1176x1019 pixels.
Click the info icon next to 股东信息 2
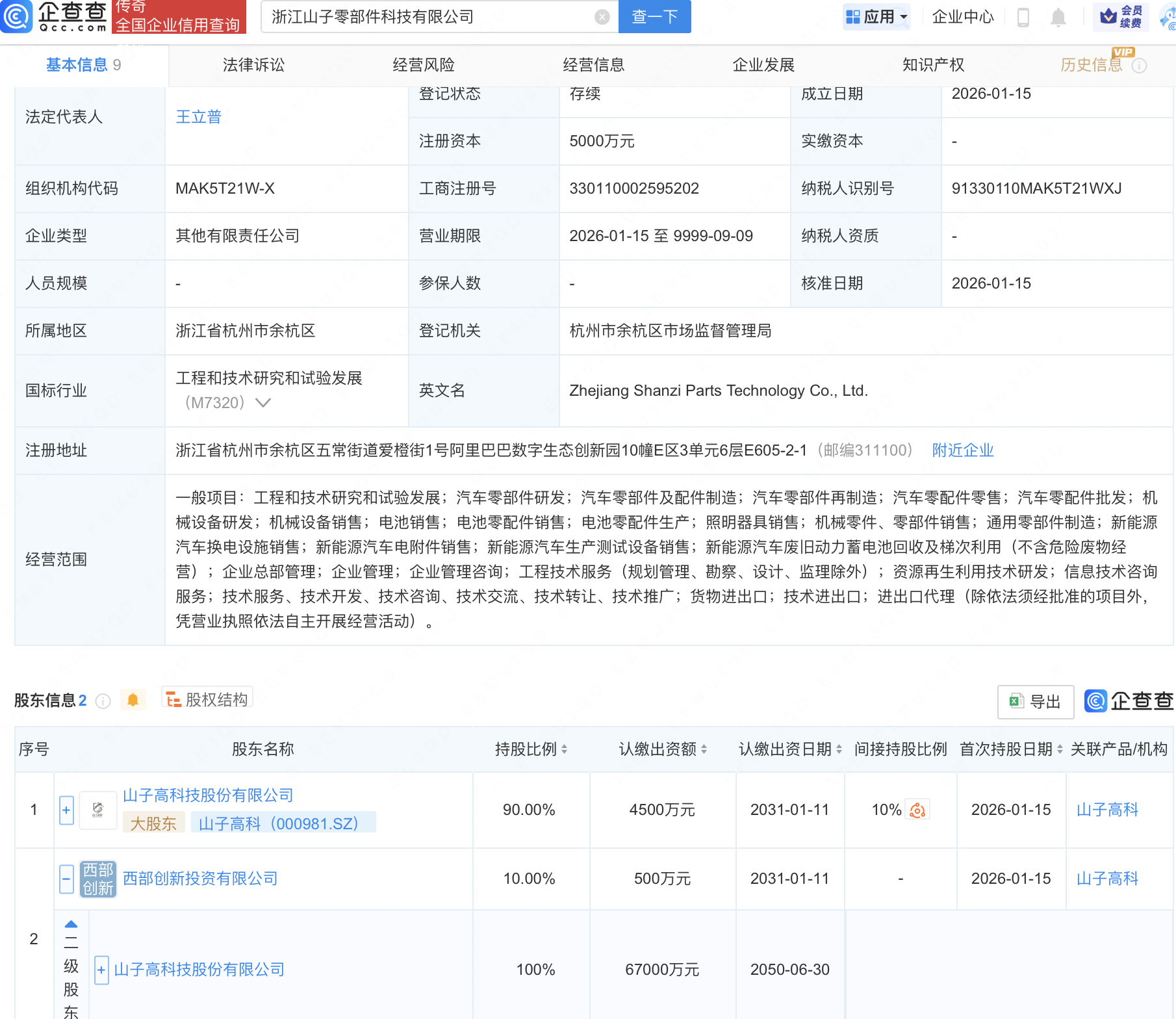click(102, 701)
